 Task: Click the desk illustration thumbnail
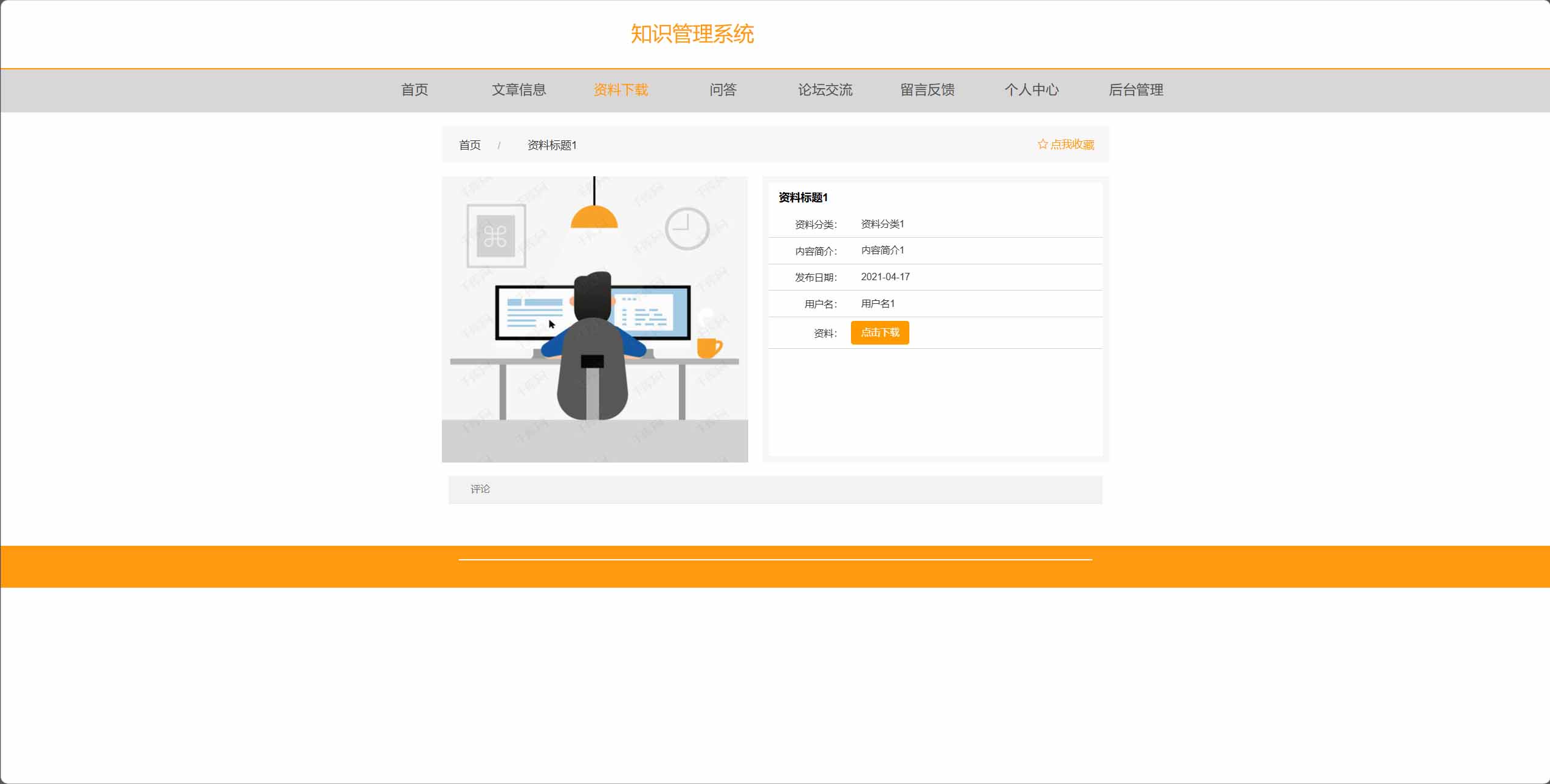[594, 319]
